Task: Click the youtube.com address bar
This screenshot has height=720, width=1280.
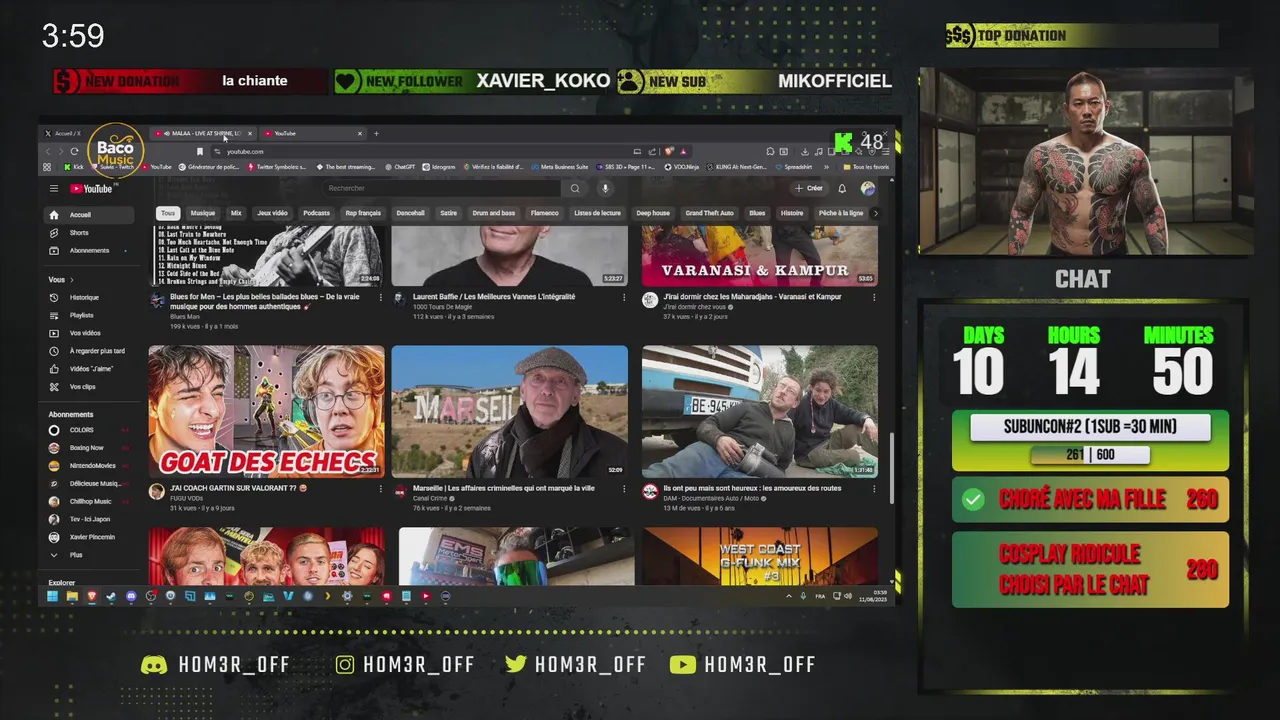Action: tap(425, 152)
